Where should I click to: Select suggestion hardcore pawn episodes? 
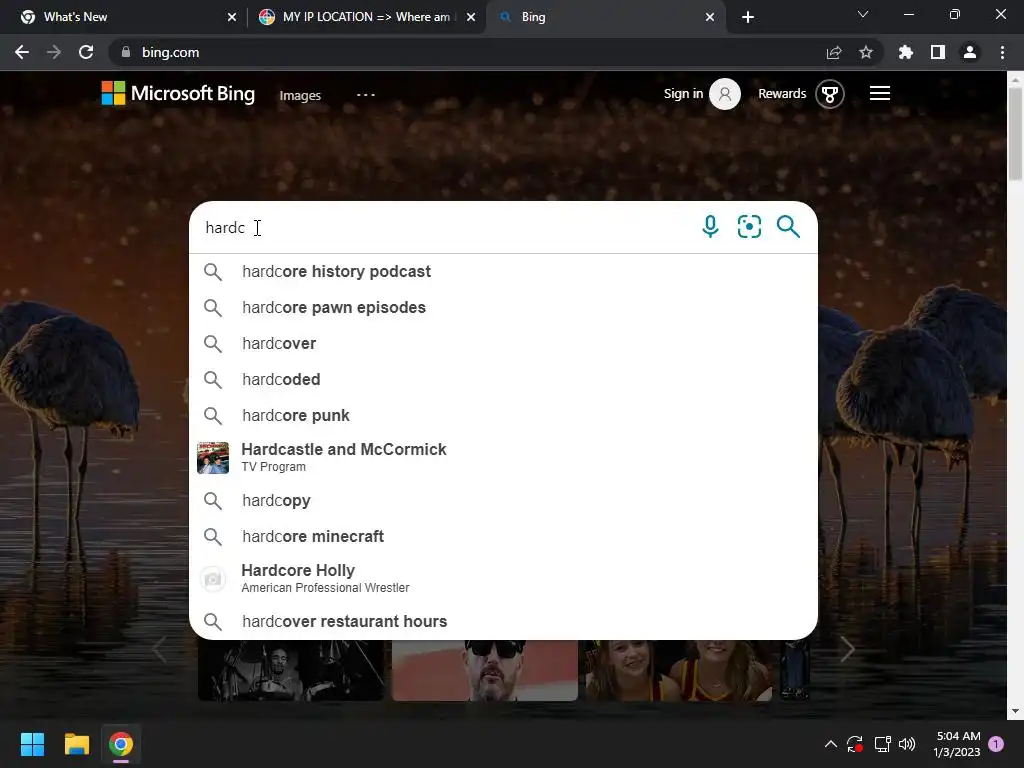(x=503, y=308)
